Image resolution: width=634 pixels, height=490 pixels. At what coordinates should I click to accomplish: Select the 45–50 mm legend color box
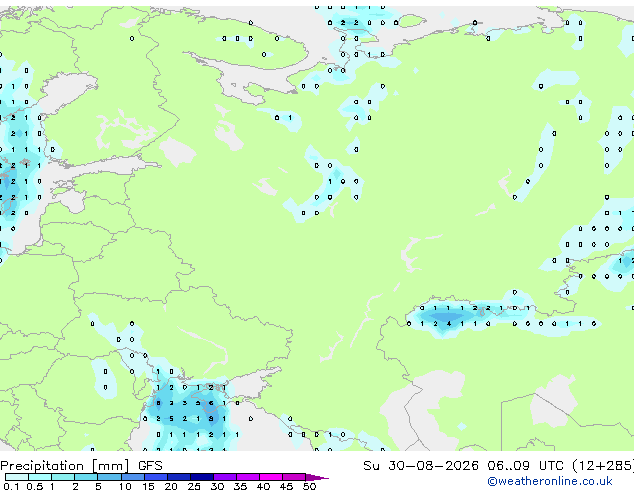(x=294, y=477)
